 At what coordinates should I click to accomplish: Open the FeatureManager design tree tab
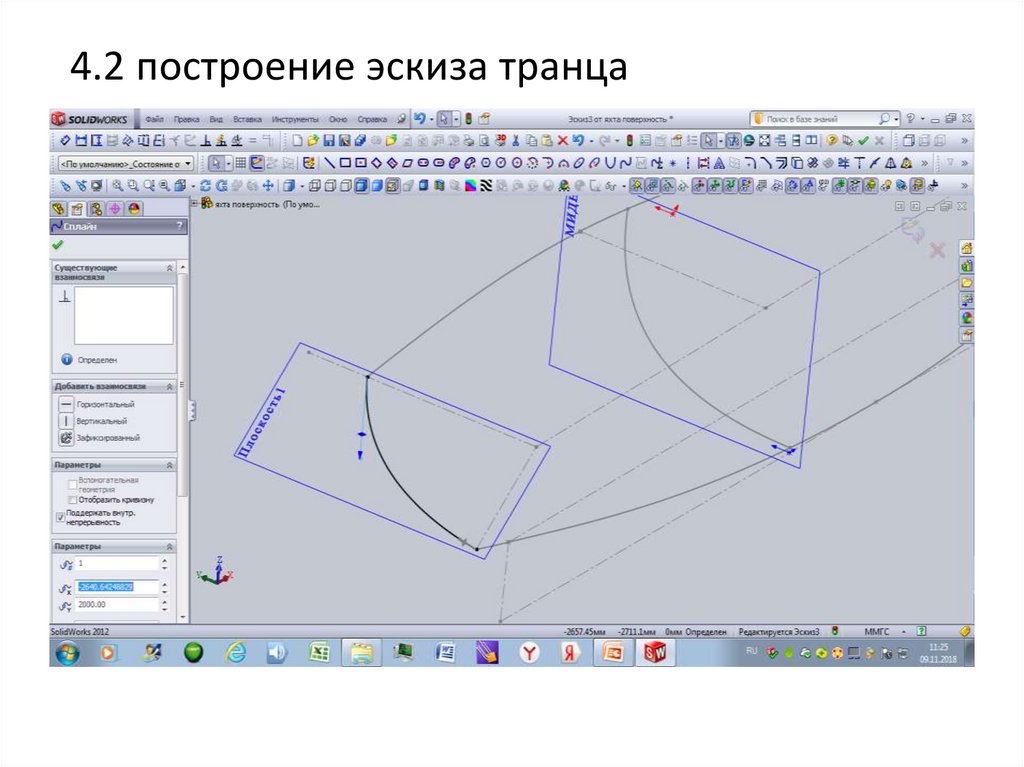[x=59, y=208]
